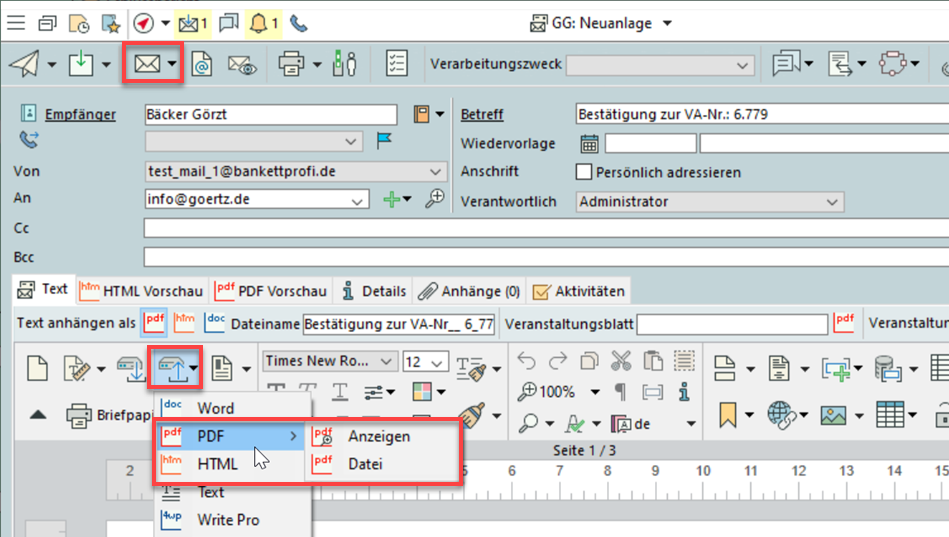Open the Times New Roman font dropdown
949x537 pixels.
pyautogui.click(x=388, y=361)
